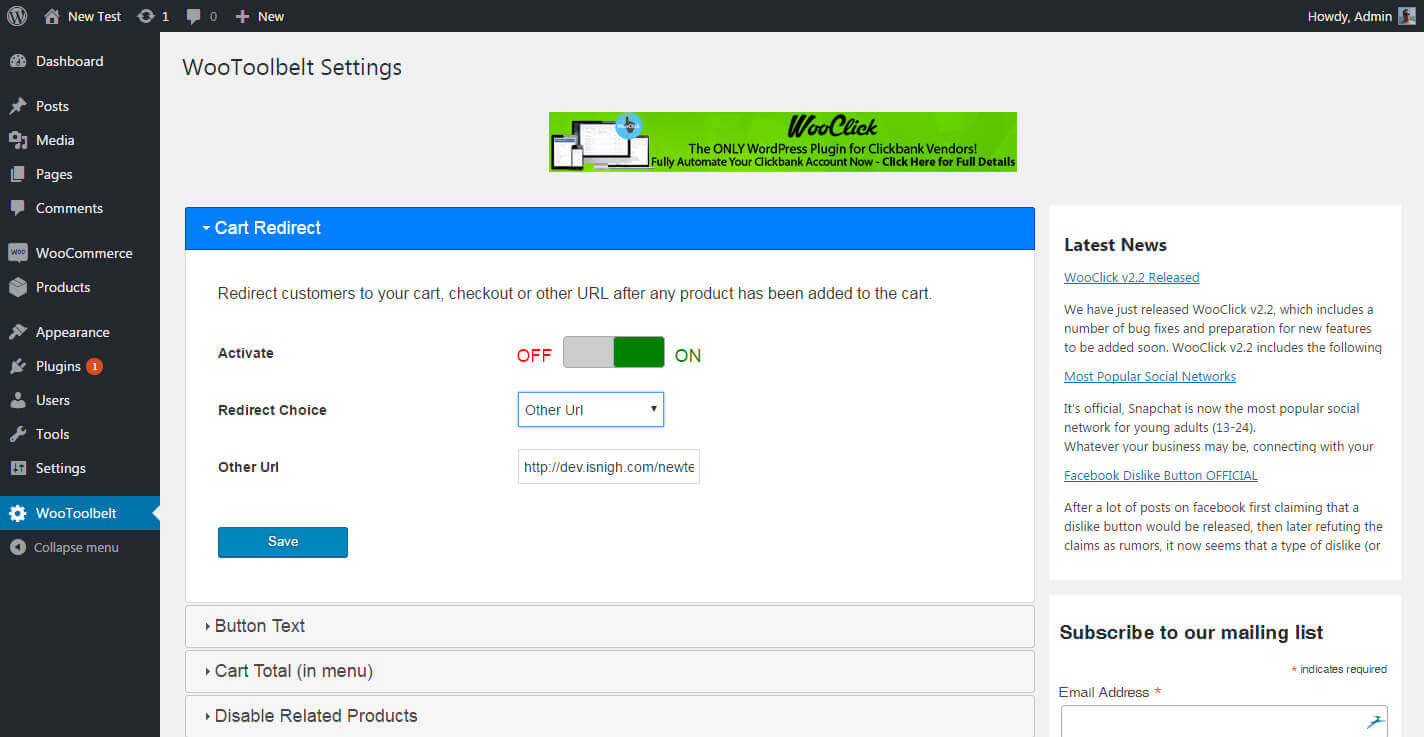This screenshot has width=1424, height=737.
Task: Expand the Disable Related Products section
Action: (x=610, y=716)
